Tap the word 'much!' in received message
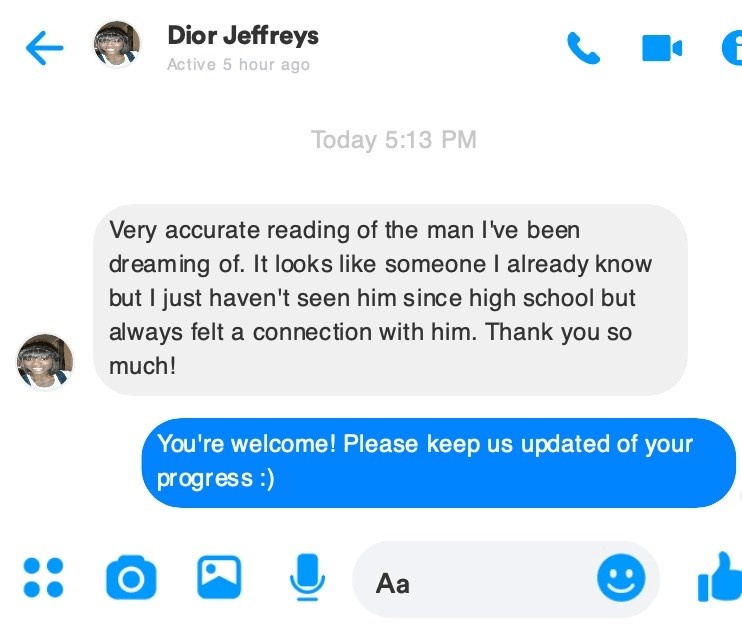 coord(142,366)
